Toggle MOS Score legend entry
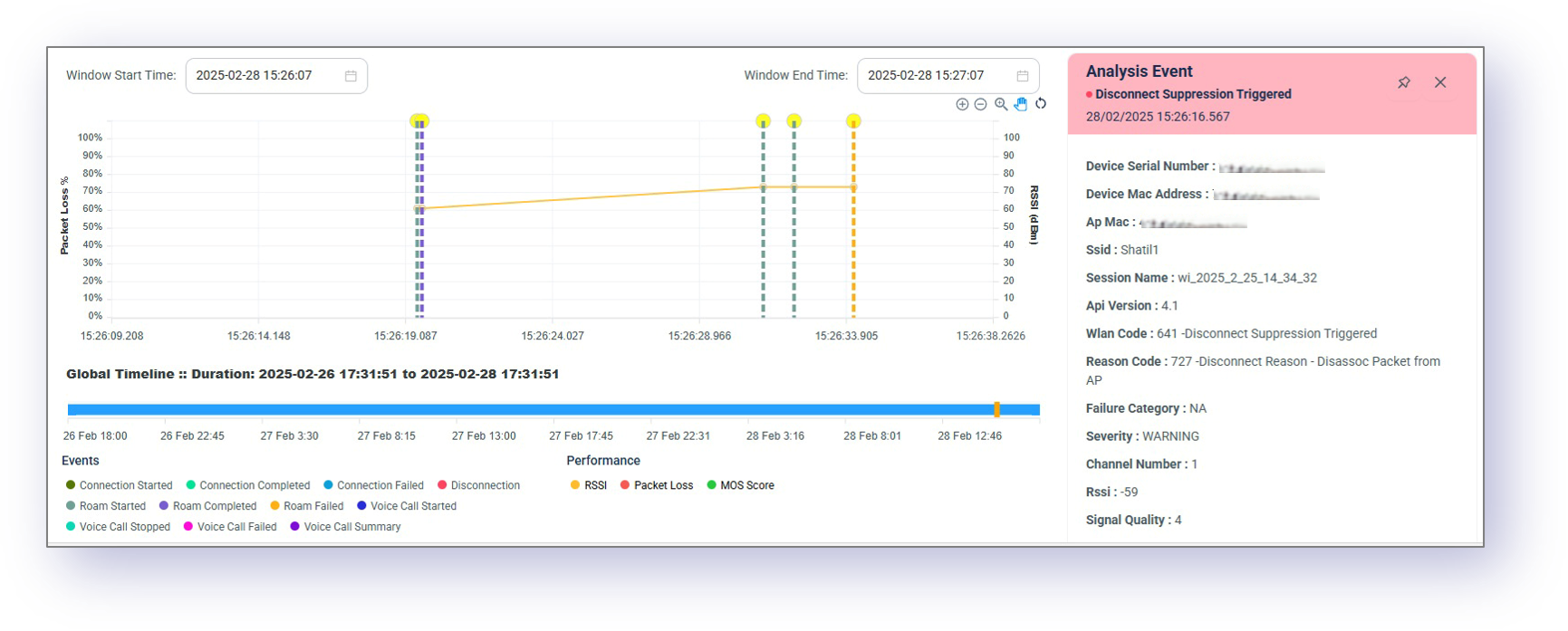Viewport: 1568px width, 631px height. (x=740, y=485)
